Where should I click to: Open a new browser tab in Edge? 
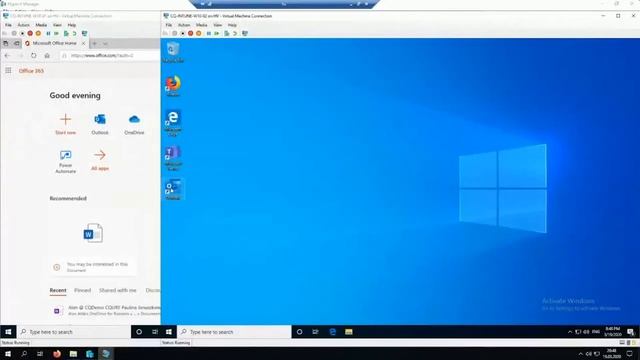[94, 43]
